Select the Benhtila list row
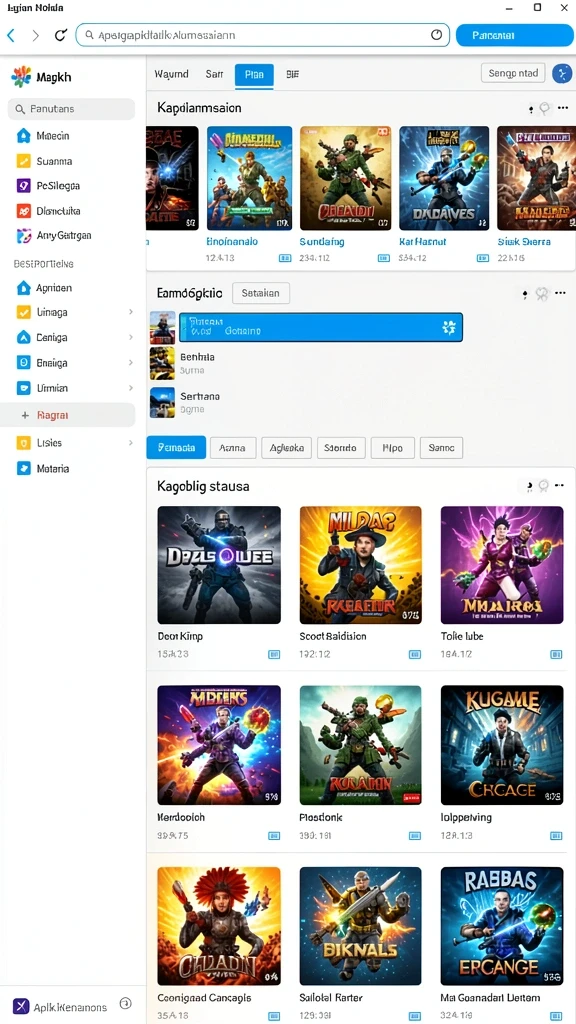 click(306, 364)
